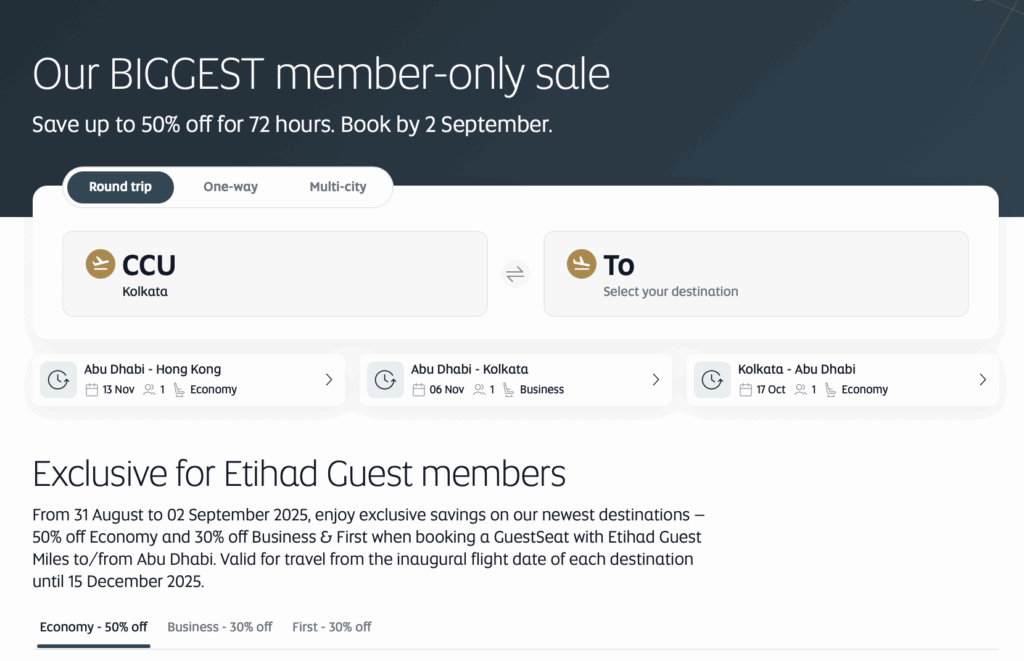1024x661 pixels.
Task: Select the Round trip option
Action: coord(119,187)
